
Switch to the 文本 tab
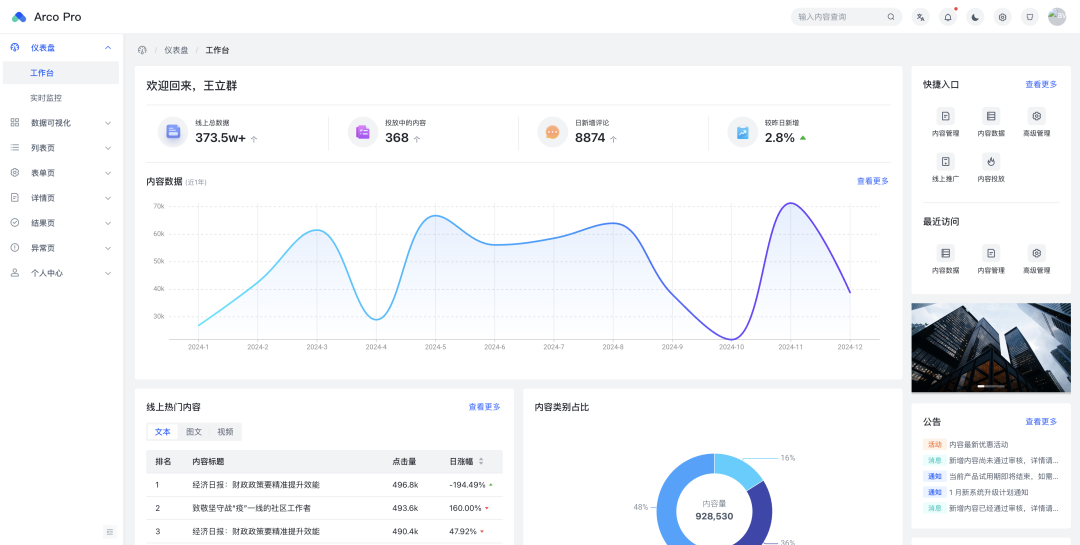(x=163, y=432)
